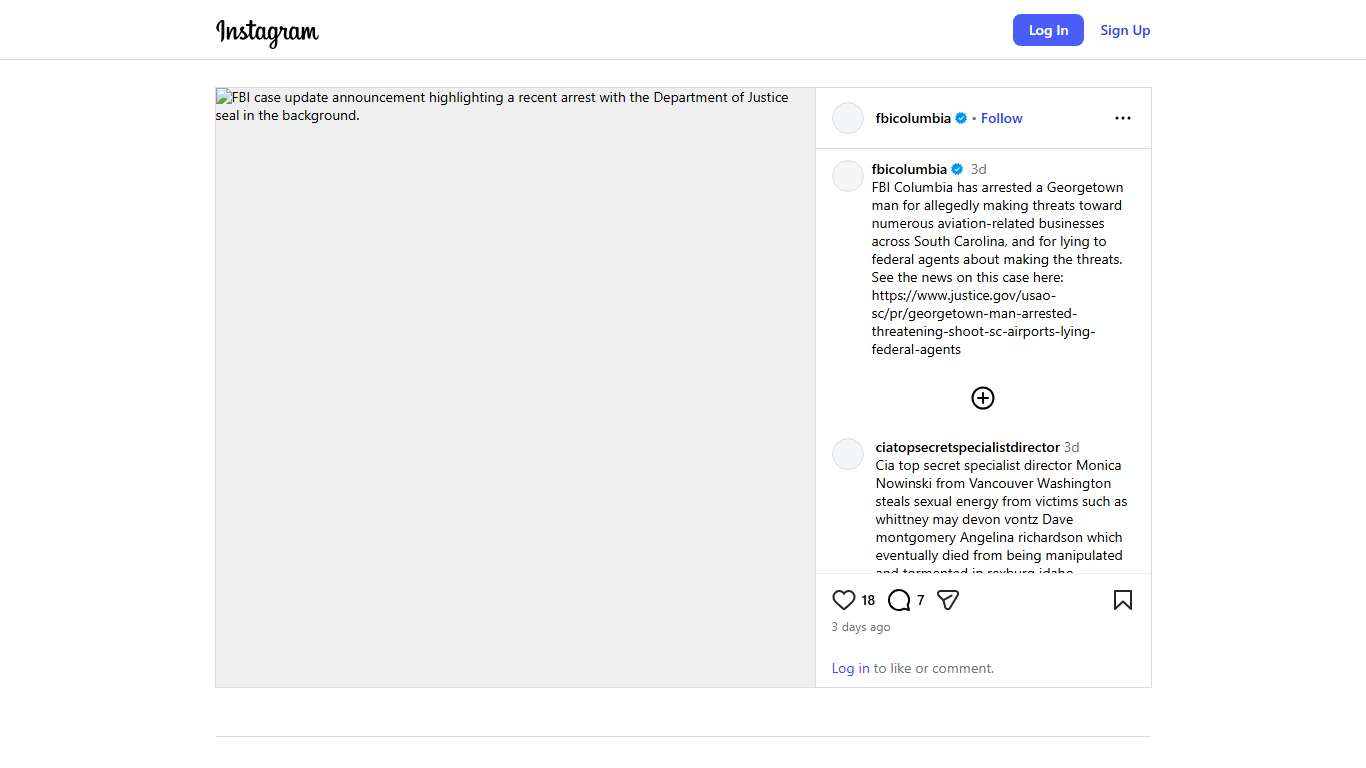
Task: Save post with bookmark icon
Action: pos(1122,600)
